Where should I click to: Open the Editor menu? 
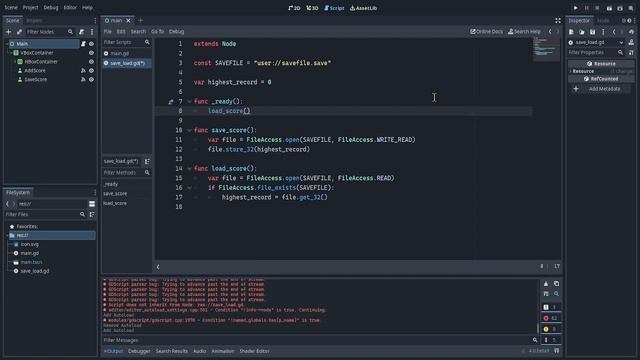70,8
